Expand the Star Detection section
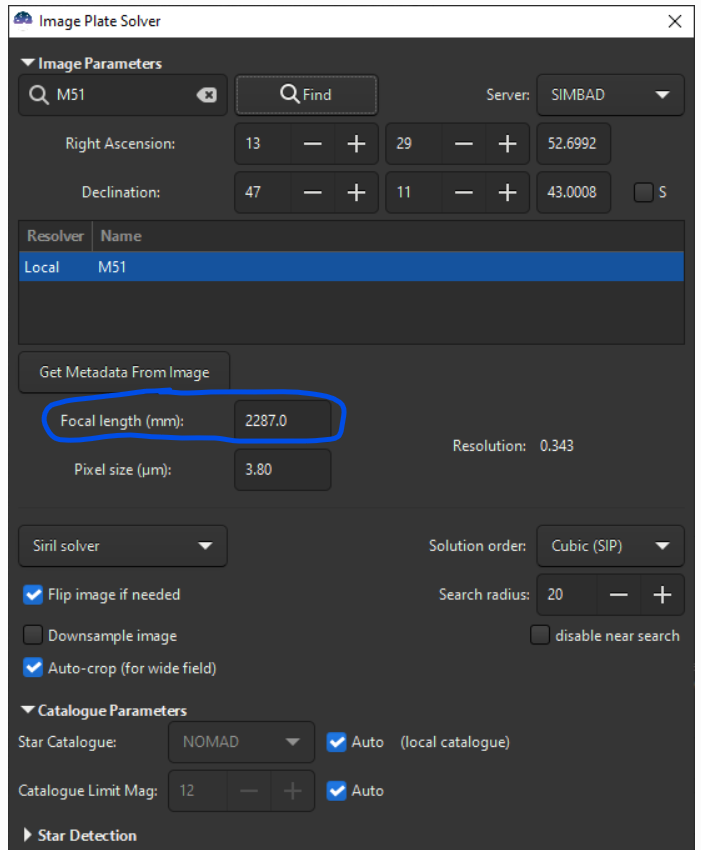This screenshot has height=850, width=701. click(28, 835)
